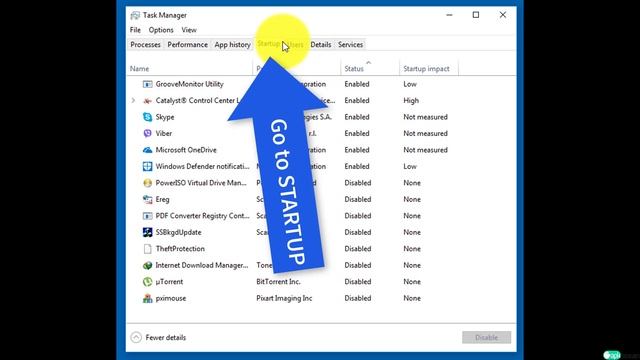This screenshot has height=360, width=640.
Task: Click Not measured in the Viber row
Action: 425,133
